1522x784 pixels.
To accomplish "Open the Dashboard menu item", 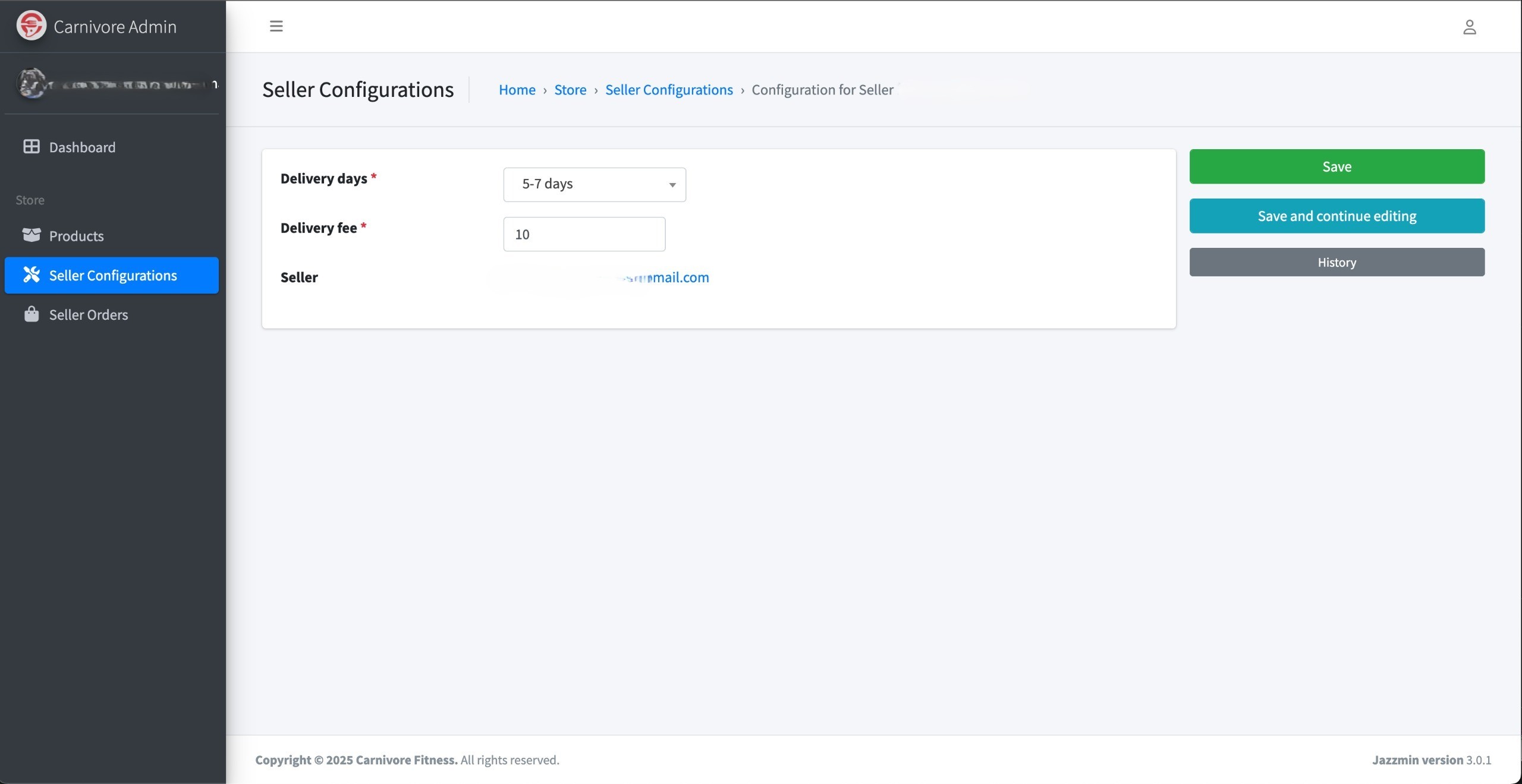I will coord(112,147).
